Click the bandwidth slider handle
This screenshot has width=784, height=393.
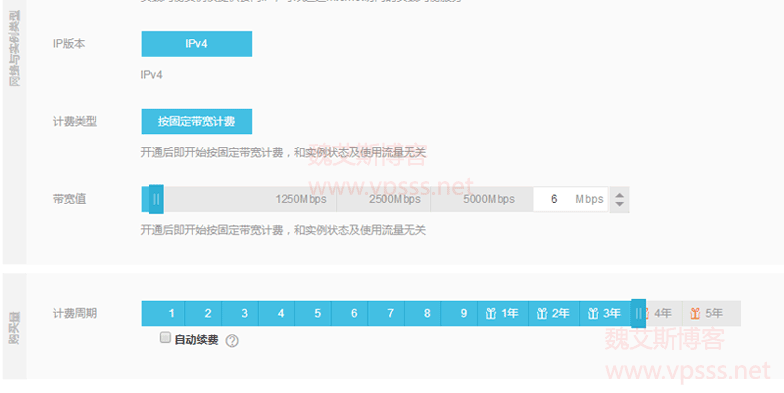point(156,200)
